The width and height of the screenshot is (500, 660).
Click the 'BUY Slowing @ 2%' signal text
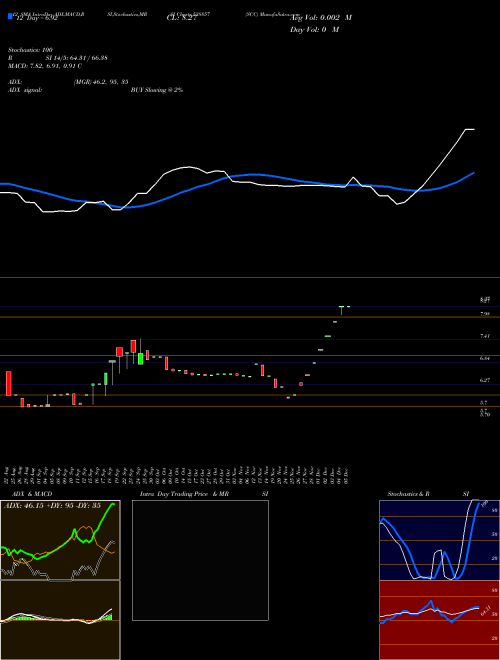[x=157, y=90]
